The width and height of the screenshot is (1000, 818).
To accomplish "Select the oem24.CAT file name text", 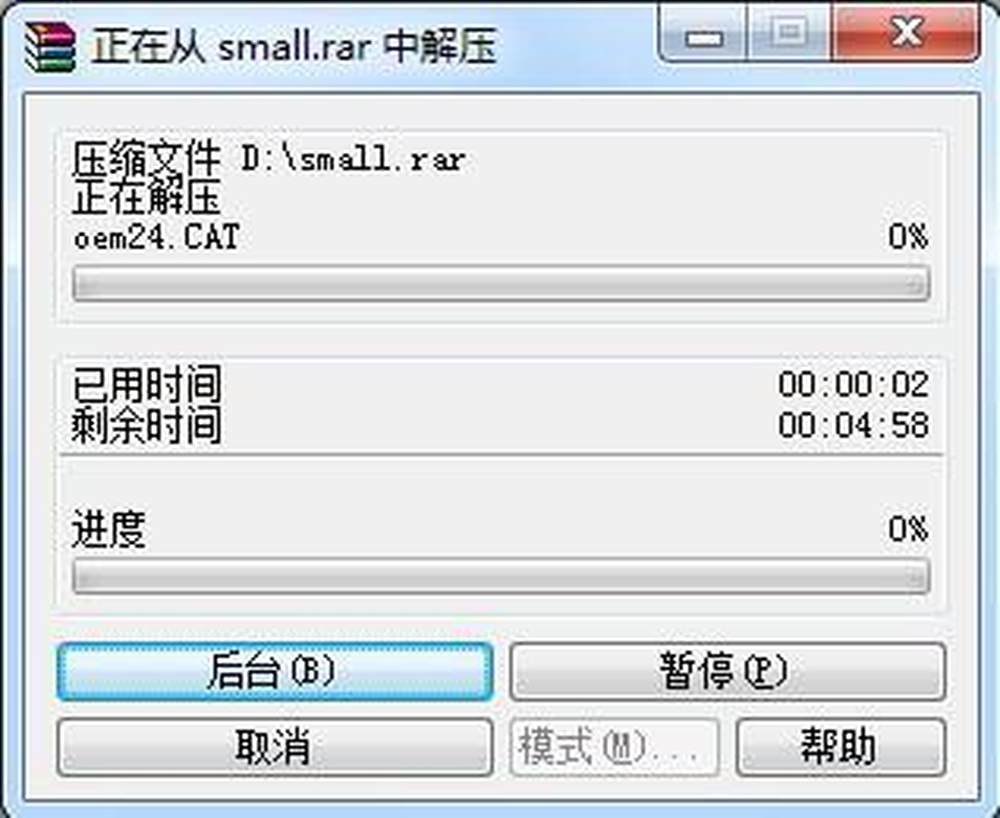I will (157, 237).
